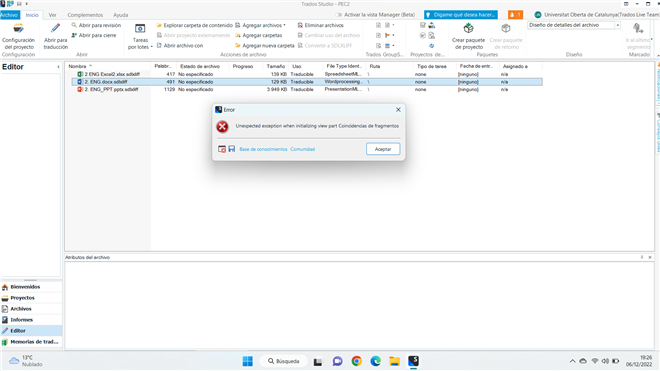Click Agregar nueva carpeta
The image size is (660, 371).
click(x=265, y=45)
